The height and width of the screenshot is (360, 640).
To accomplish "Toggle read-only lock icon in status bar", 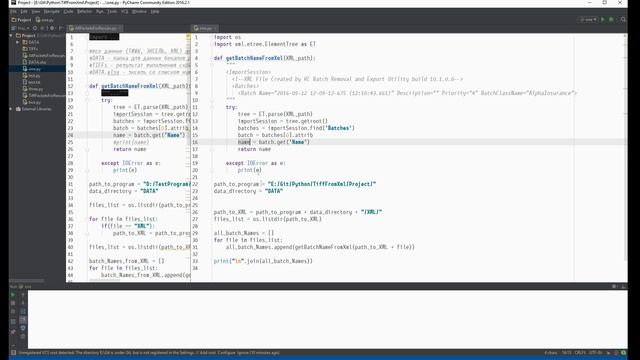I will point(608,353).
